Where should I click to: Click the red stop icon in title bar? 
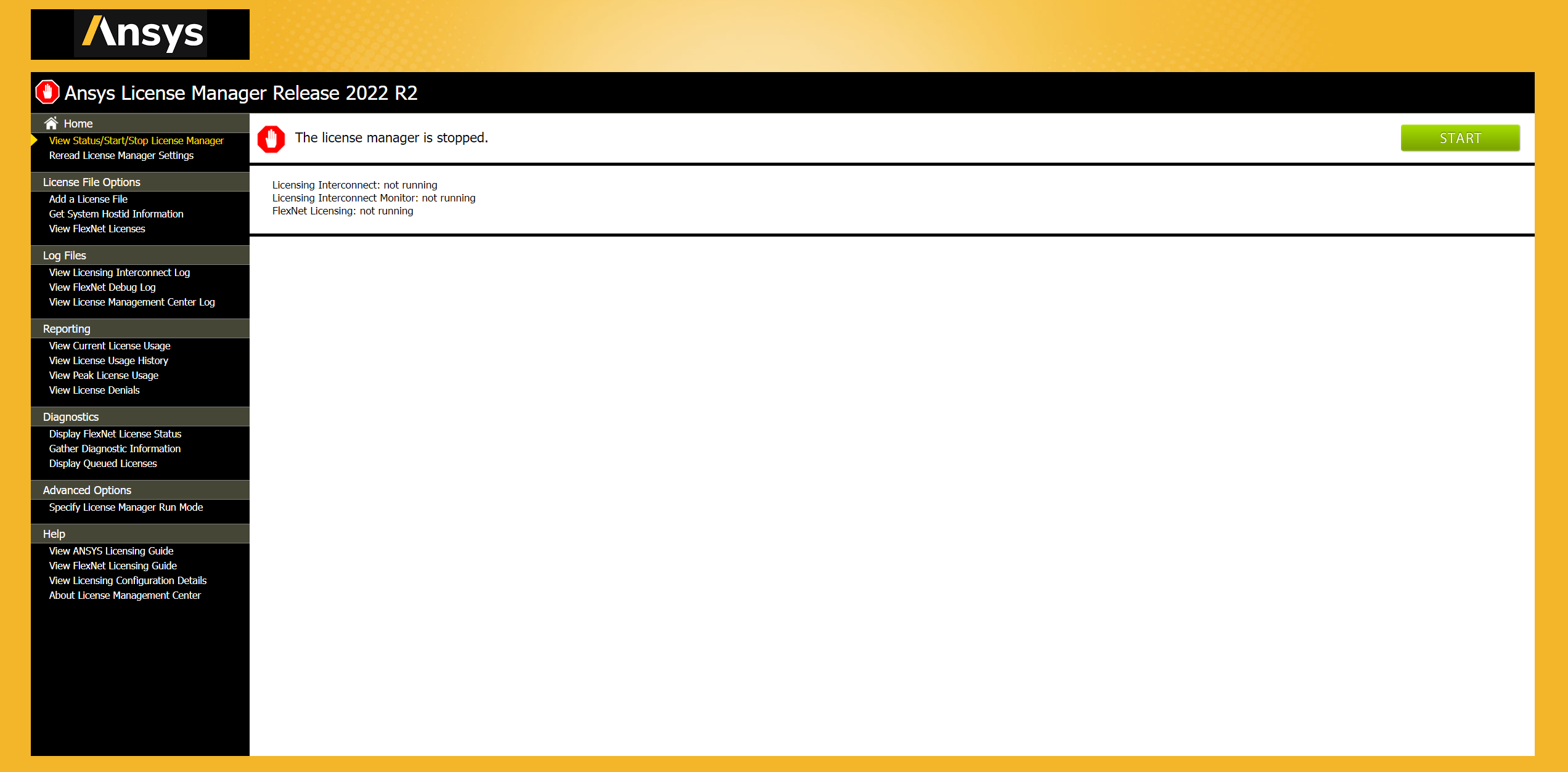coord(47,92)
